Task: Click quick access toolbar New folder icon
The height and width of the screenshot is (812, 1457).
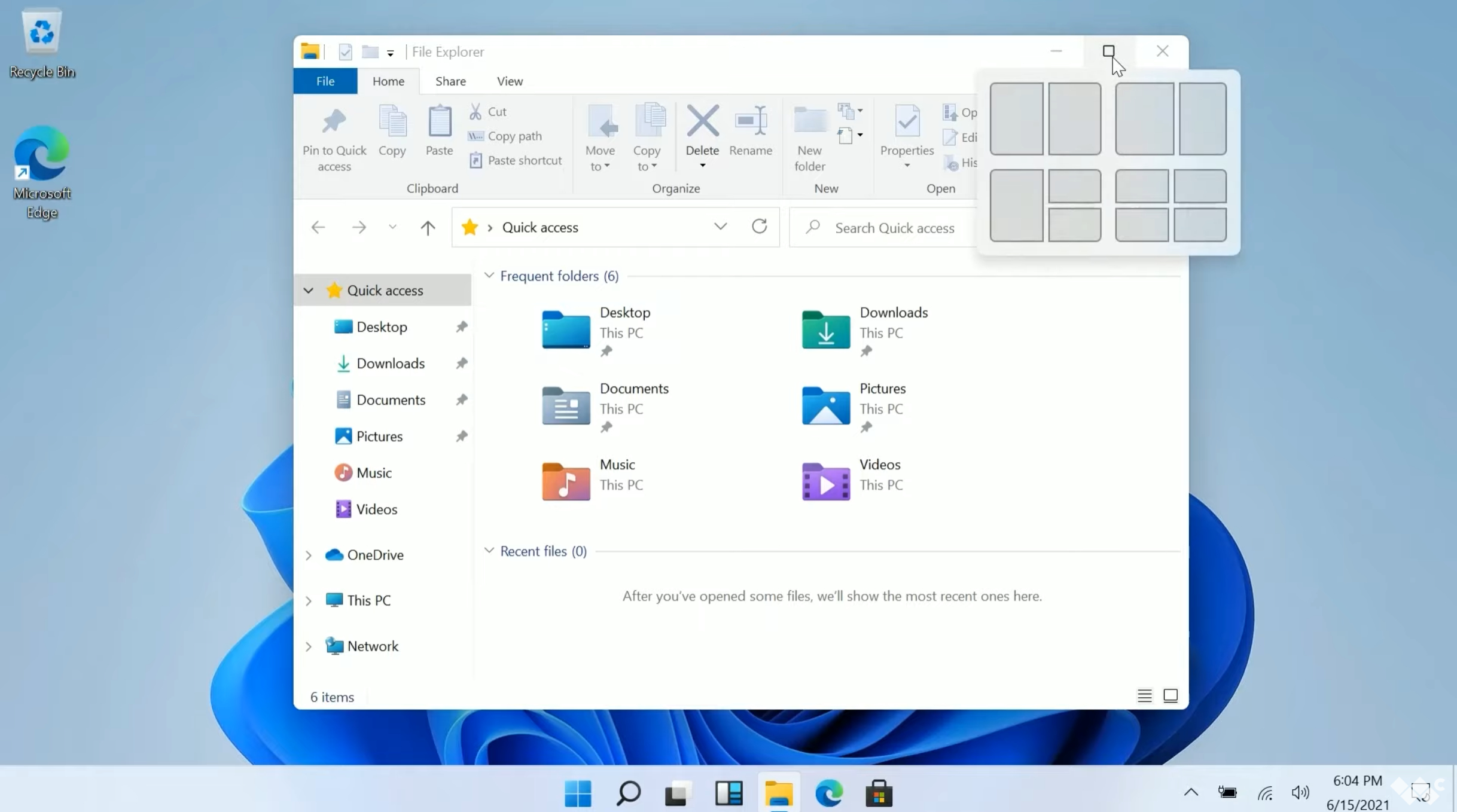Action: tap(370, 52)
